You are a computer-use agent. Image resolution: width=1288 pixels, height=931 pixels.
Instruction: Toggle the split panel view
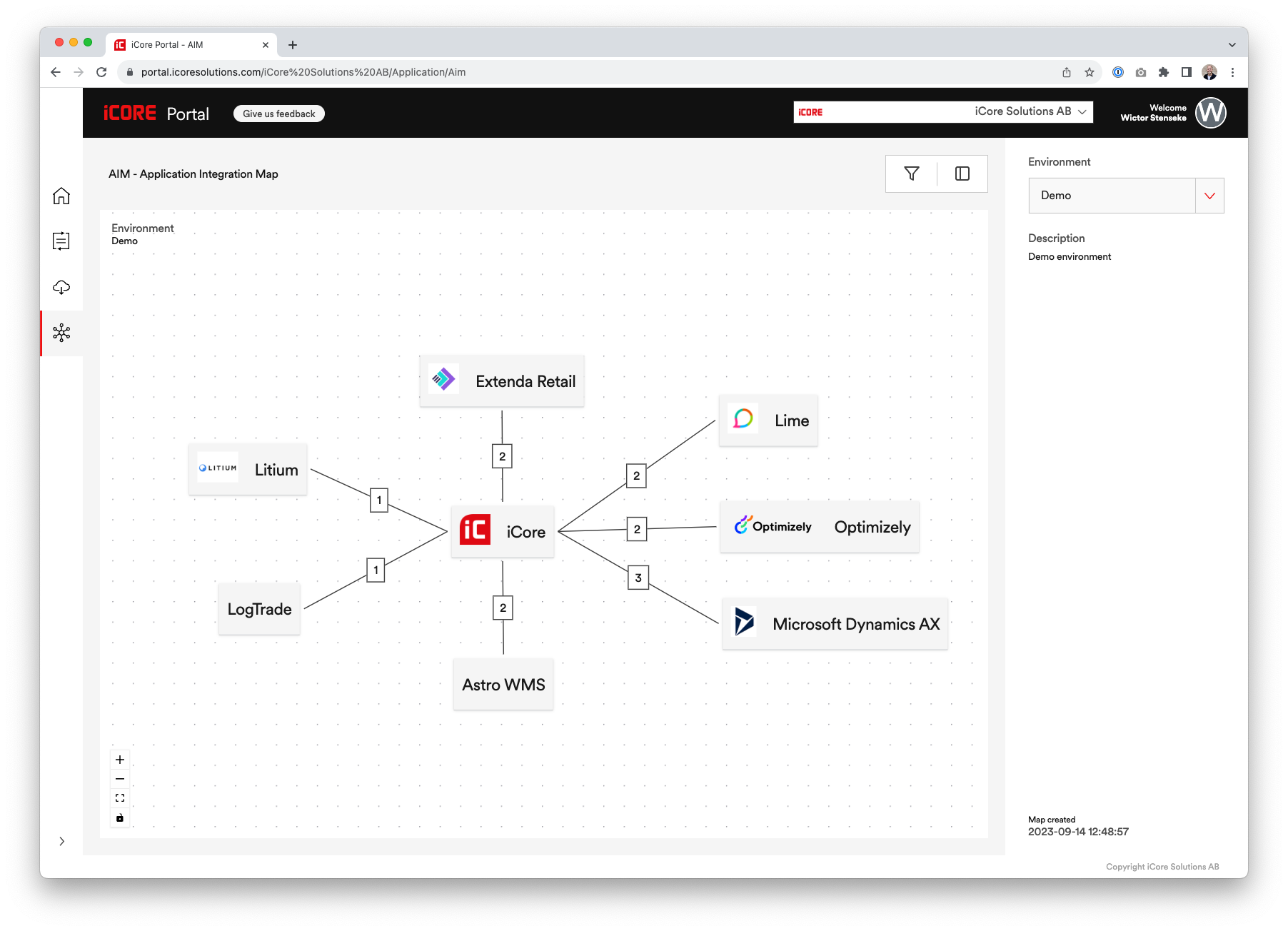click(962, 173)
